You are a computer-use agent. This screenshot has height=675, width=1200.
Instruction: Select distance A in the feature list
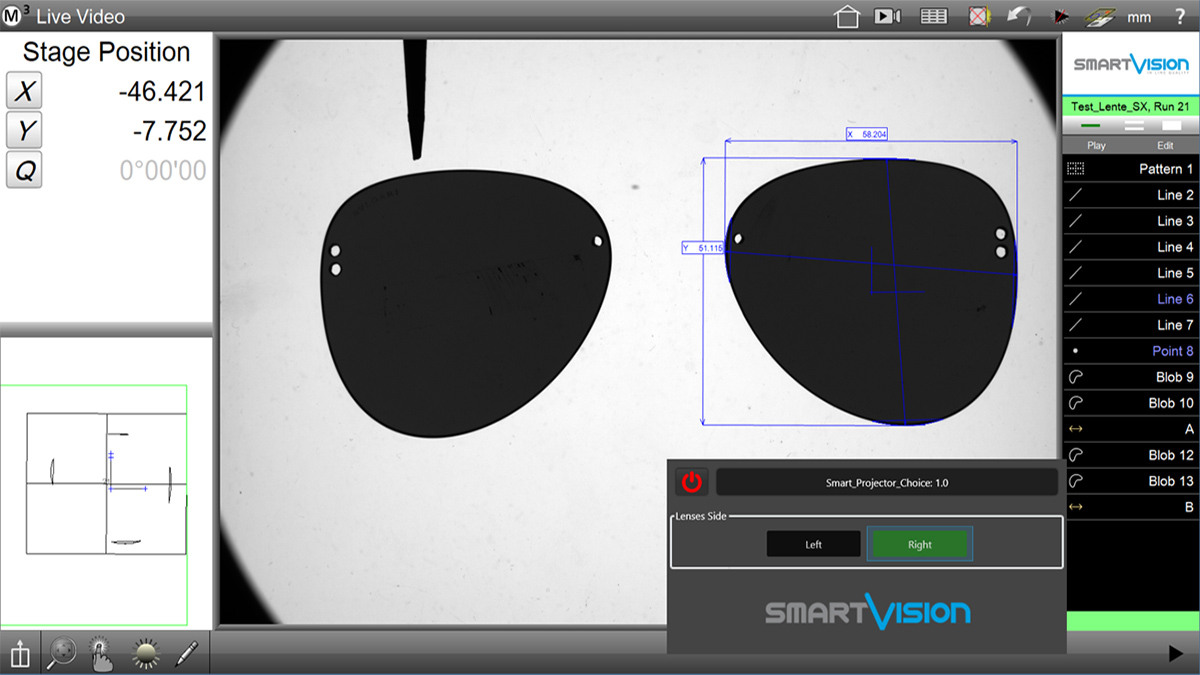[1131, 429]
